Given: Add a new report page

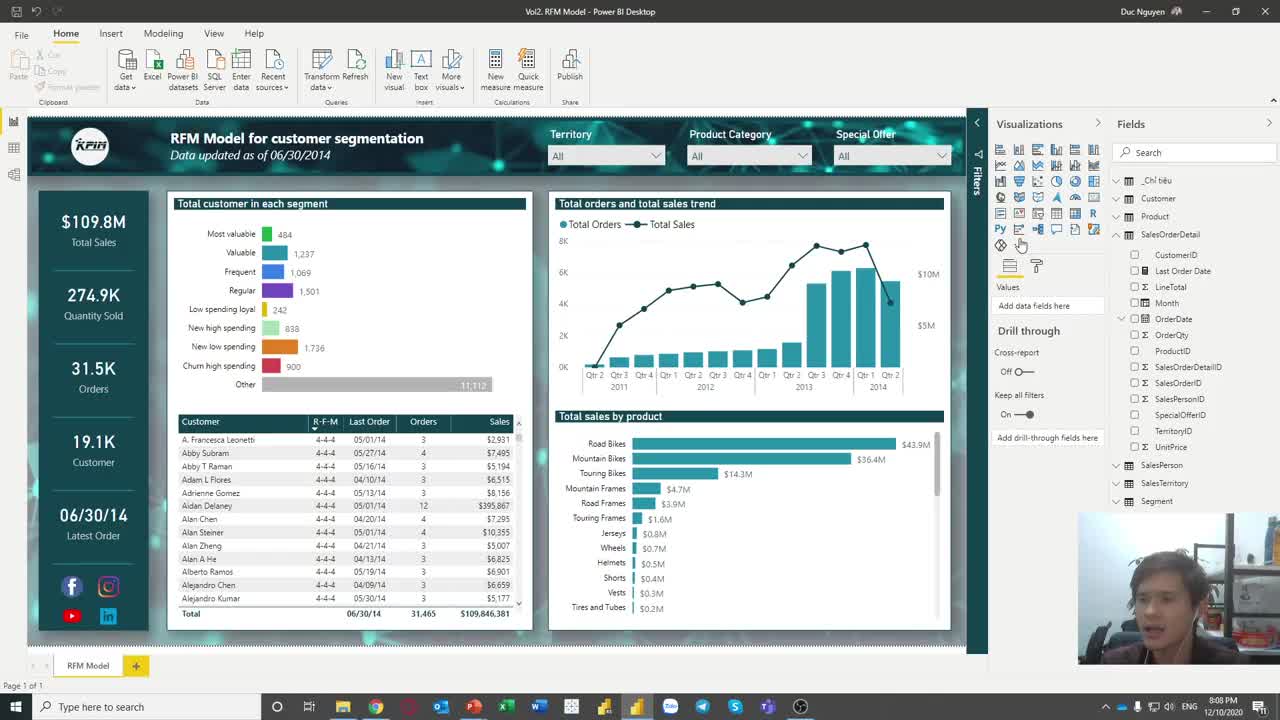Looking at the screenshot, I should pyautogui.click(x=136, y=665).
